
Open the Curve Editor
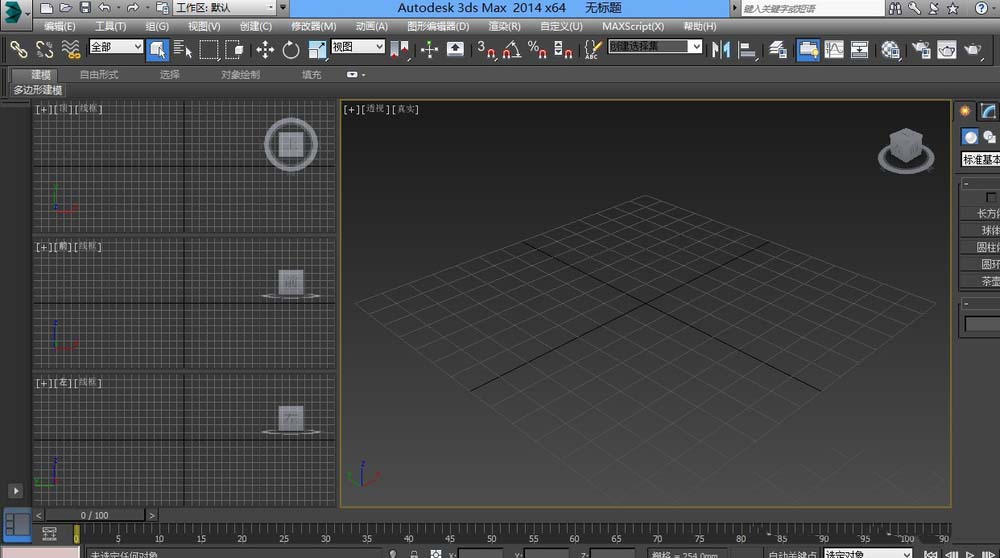click(834, 49)
